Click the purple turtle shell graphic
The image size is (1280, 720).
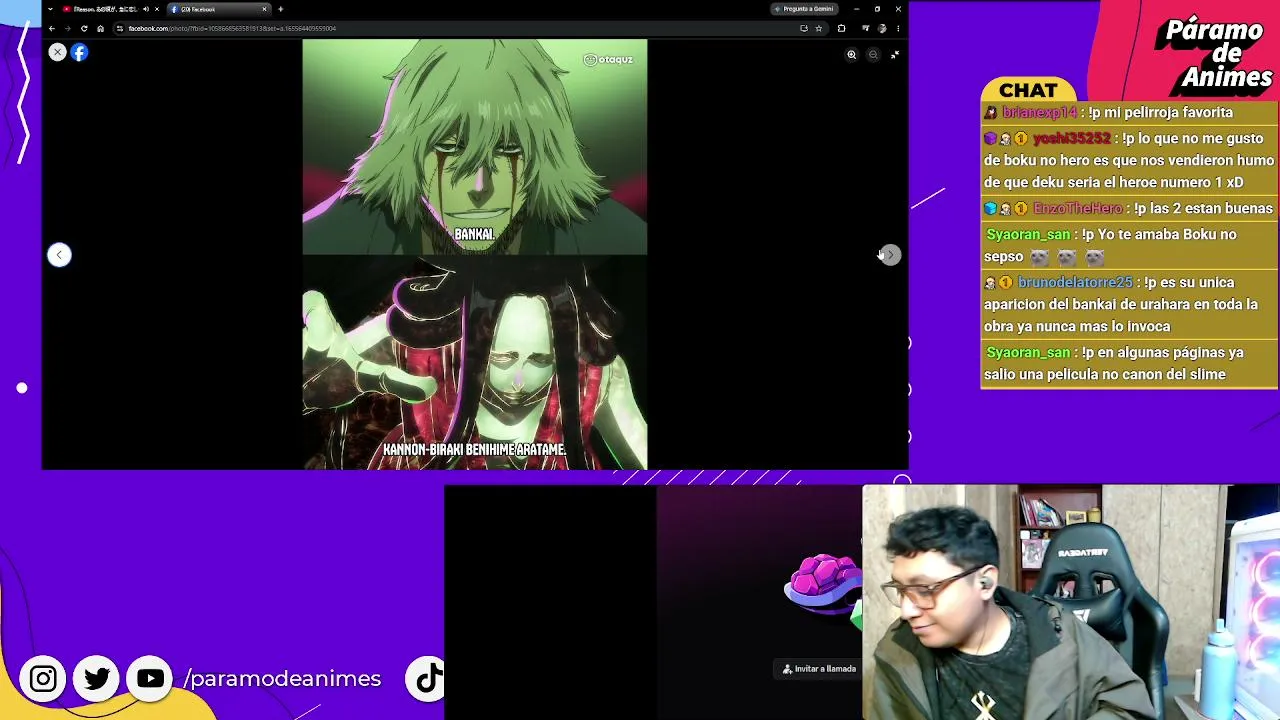click(822, 585)
